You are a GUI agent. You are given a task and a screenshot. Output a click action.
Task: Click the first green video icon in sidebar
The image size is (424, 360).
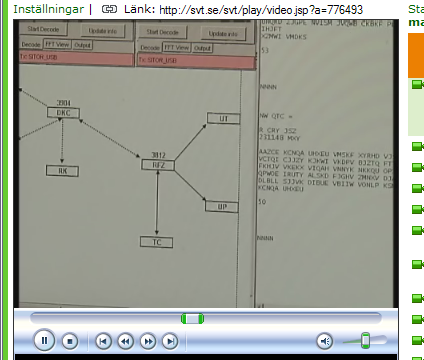pos(417,84)
